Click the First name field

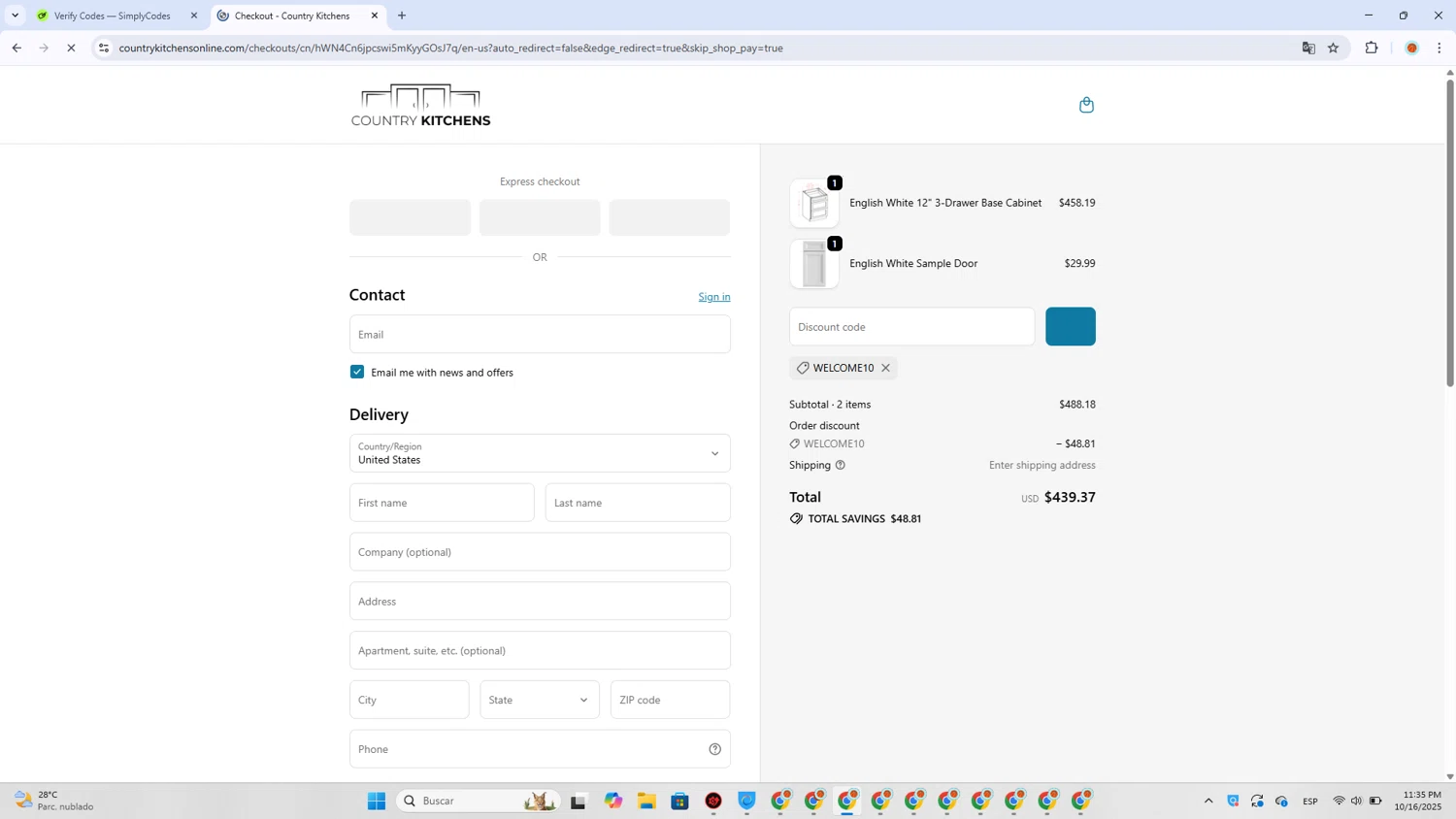click(x=442, y=503)
